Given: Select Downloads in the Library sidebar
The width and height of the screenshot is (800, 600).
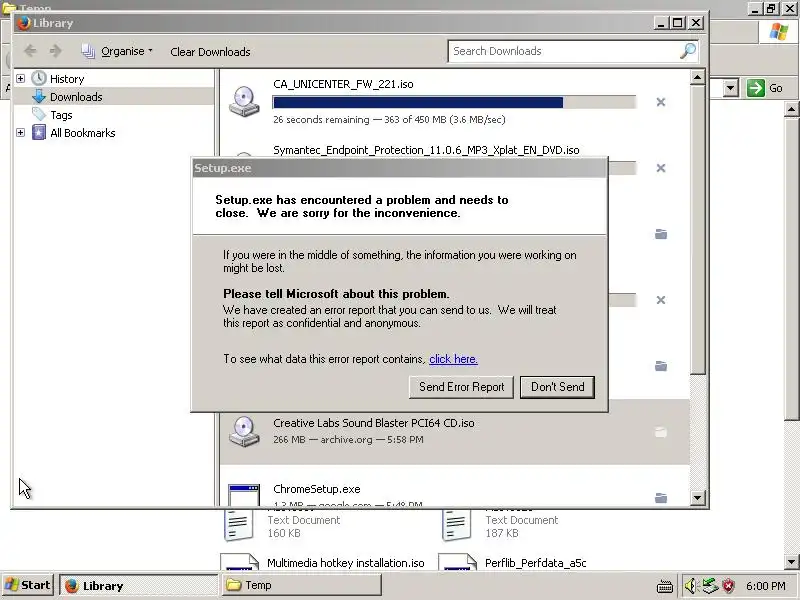Looking at the screenshot, I should (x=76, y=97).
